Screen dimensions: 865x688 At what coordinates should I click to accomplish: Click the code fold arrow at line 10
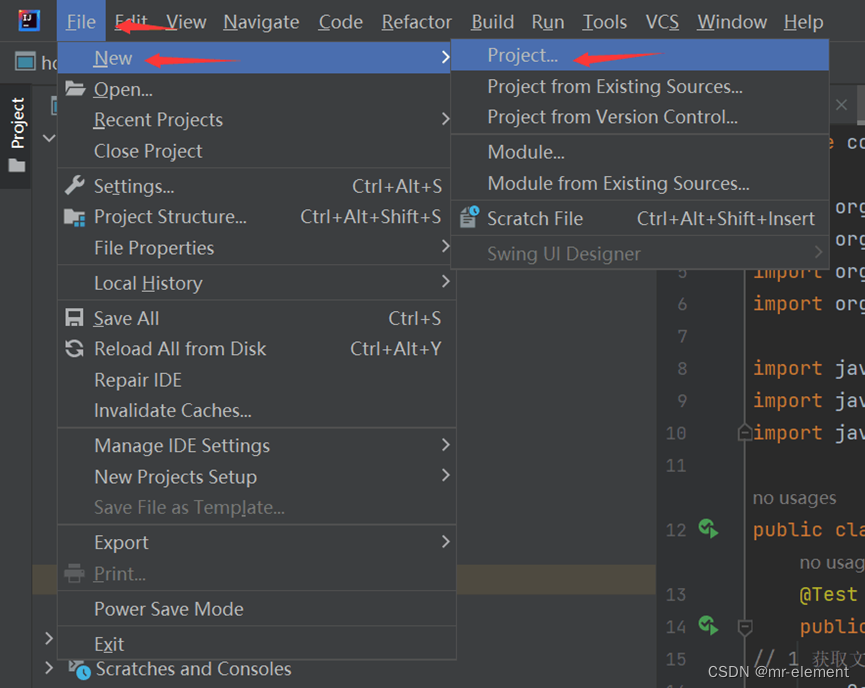coord(744,432)
